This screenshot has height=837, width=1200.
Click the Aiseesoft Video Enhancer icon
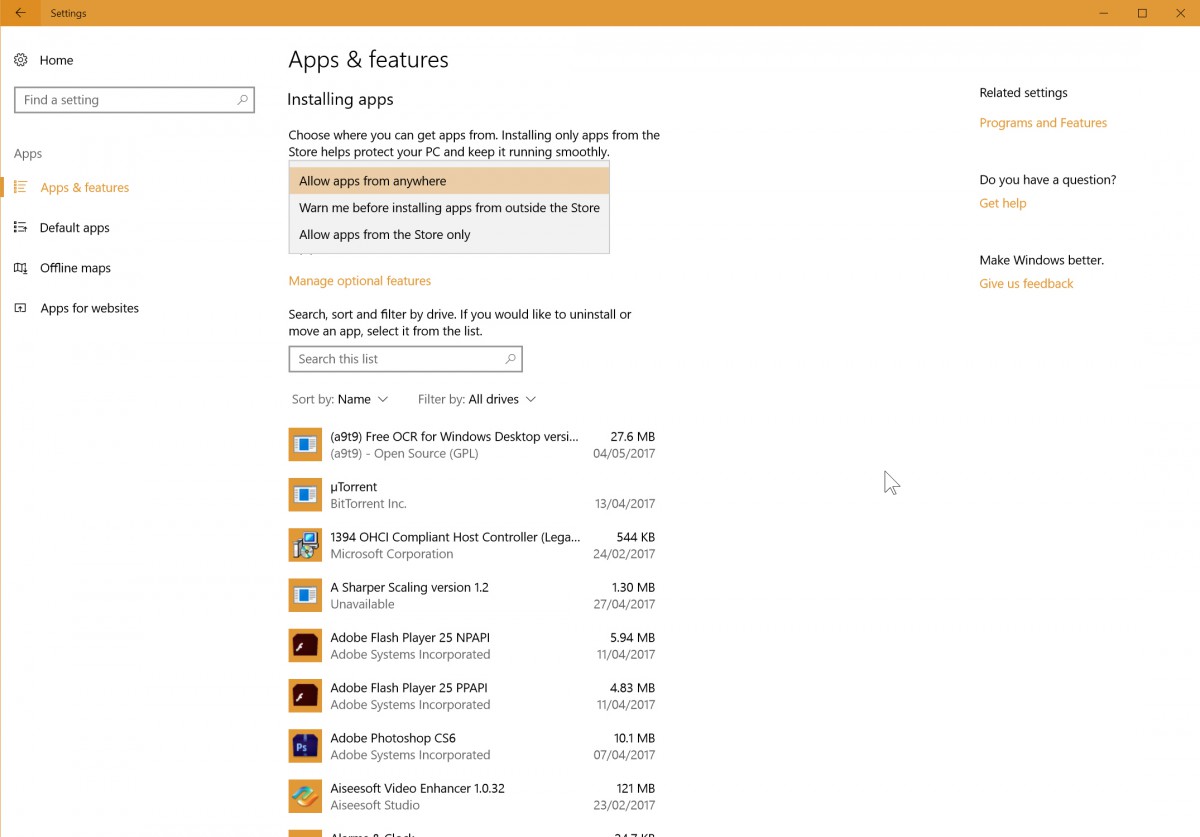click(x=305, y=796)
